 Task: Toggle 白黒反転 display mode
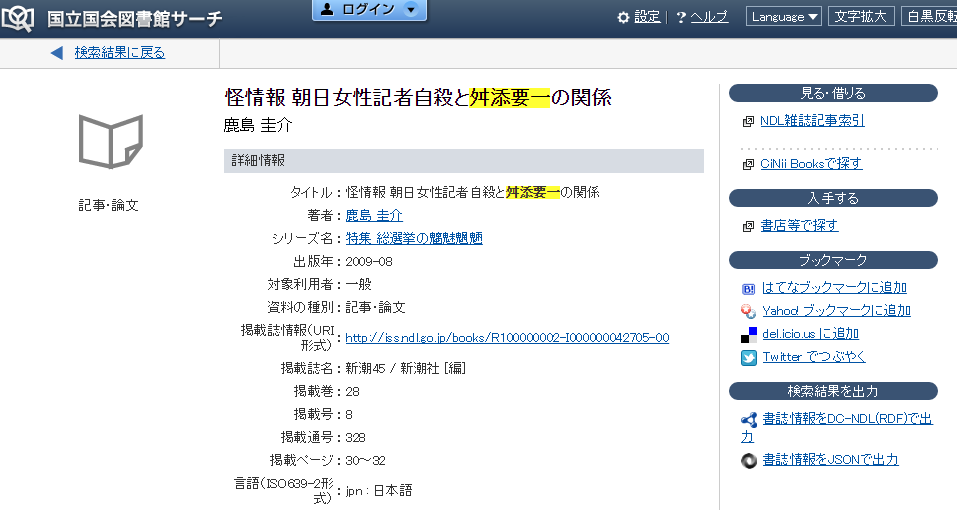click(x=929, y=17)
